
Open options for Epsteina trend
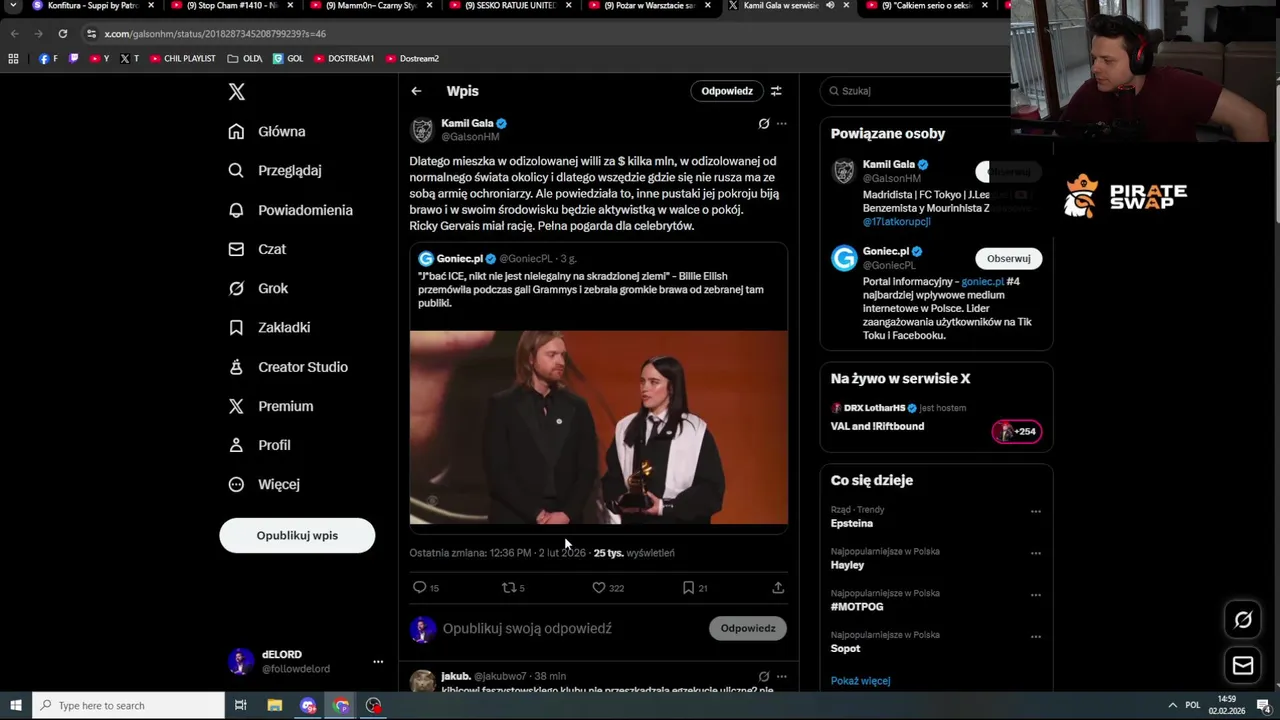tap(1036, 511)
